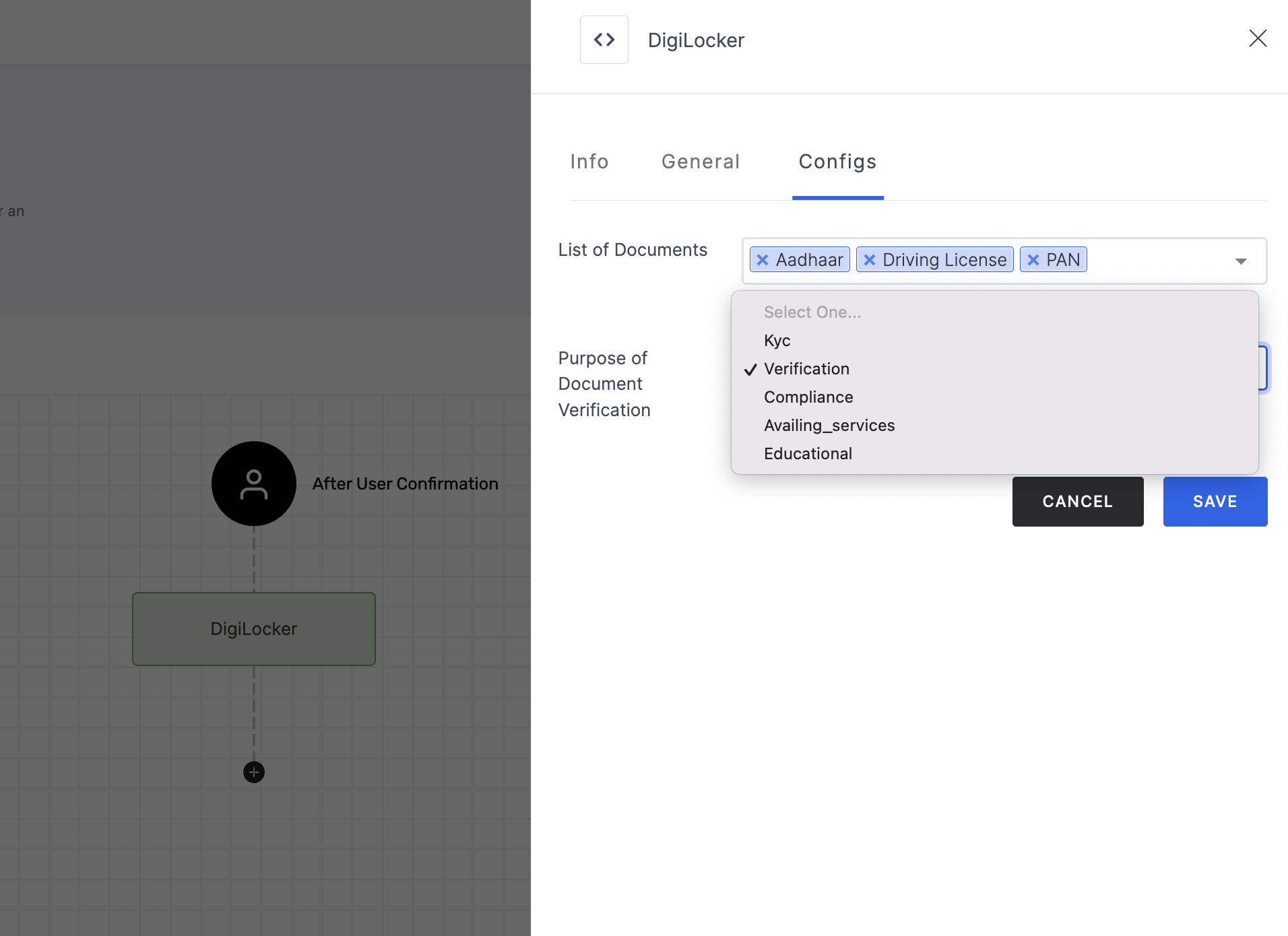Click the CANCEL button
The image size is (1288, 936).
click(x=1078, y=502)
